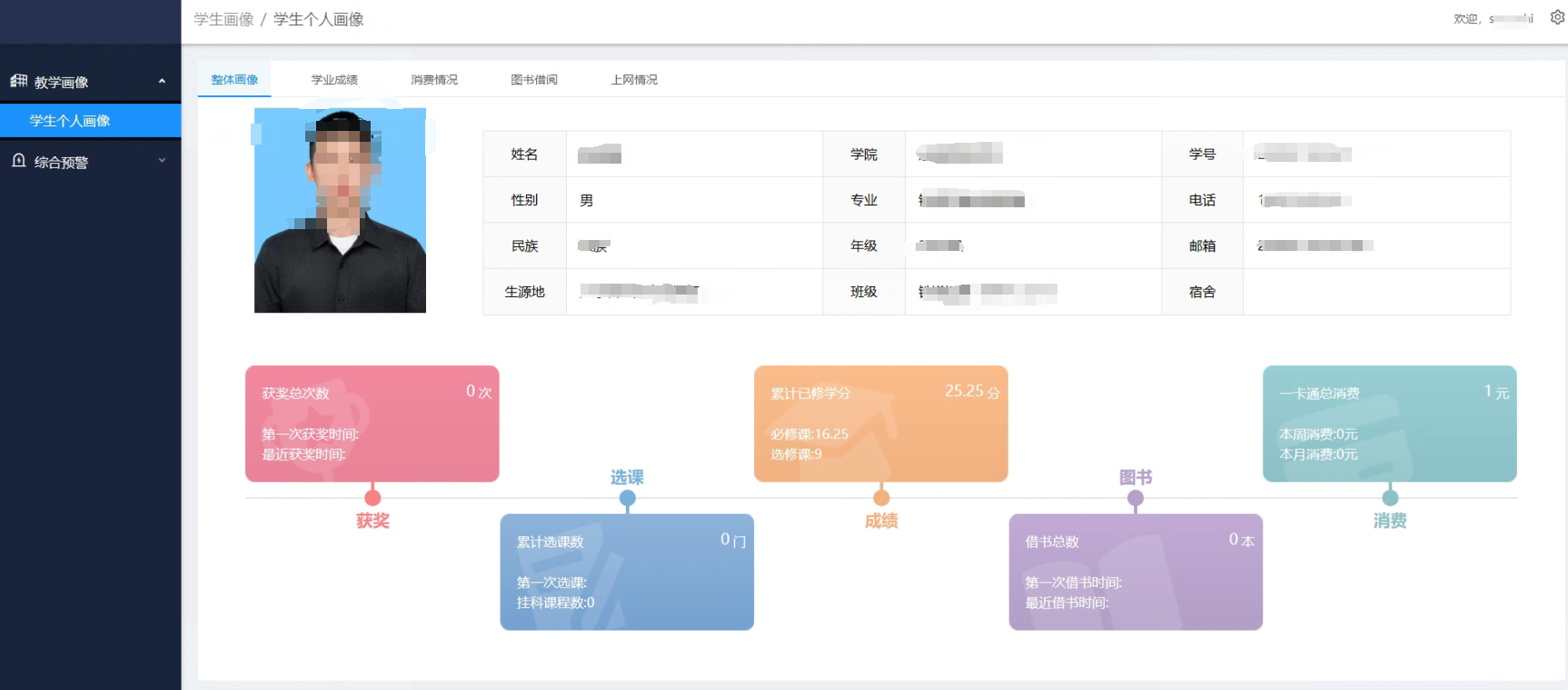
Task: Click the 学生画像 breadcrumb link
Action: 223,19
